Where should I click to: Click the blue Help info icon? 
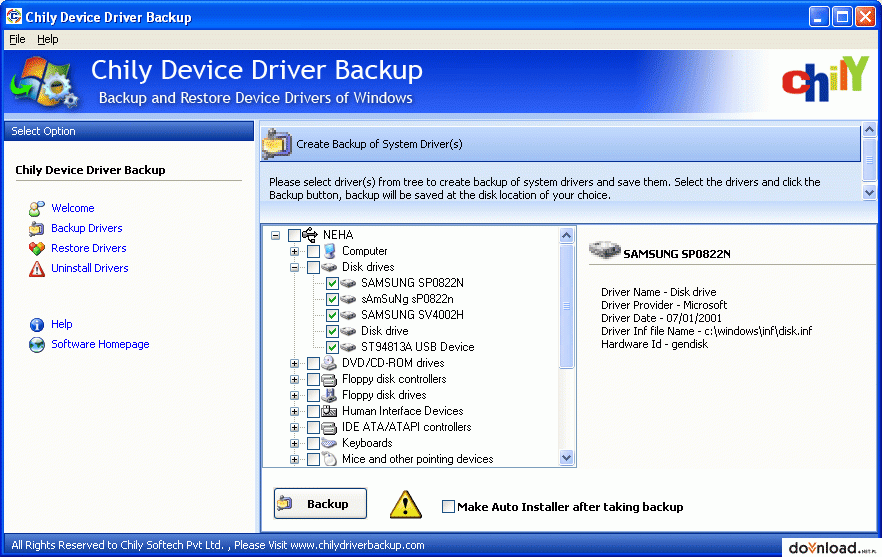(37, 325)
